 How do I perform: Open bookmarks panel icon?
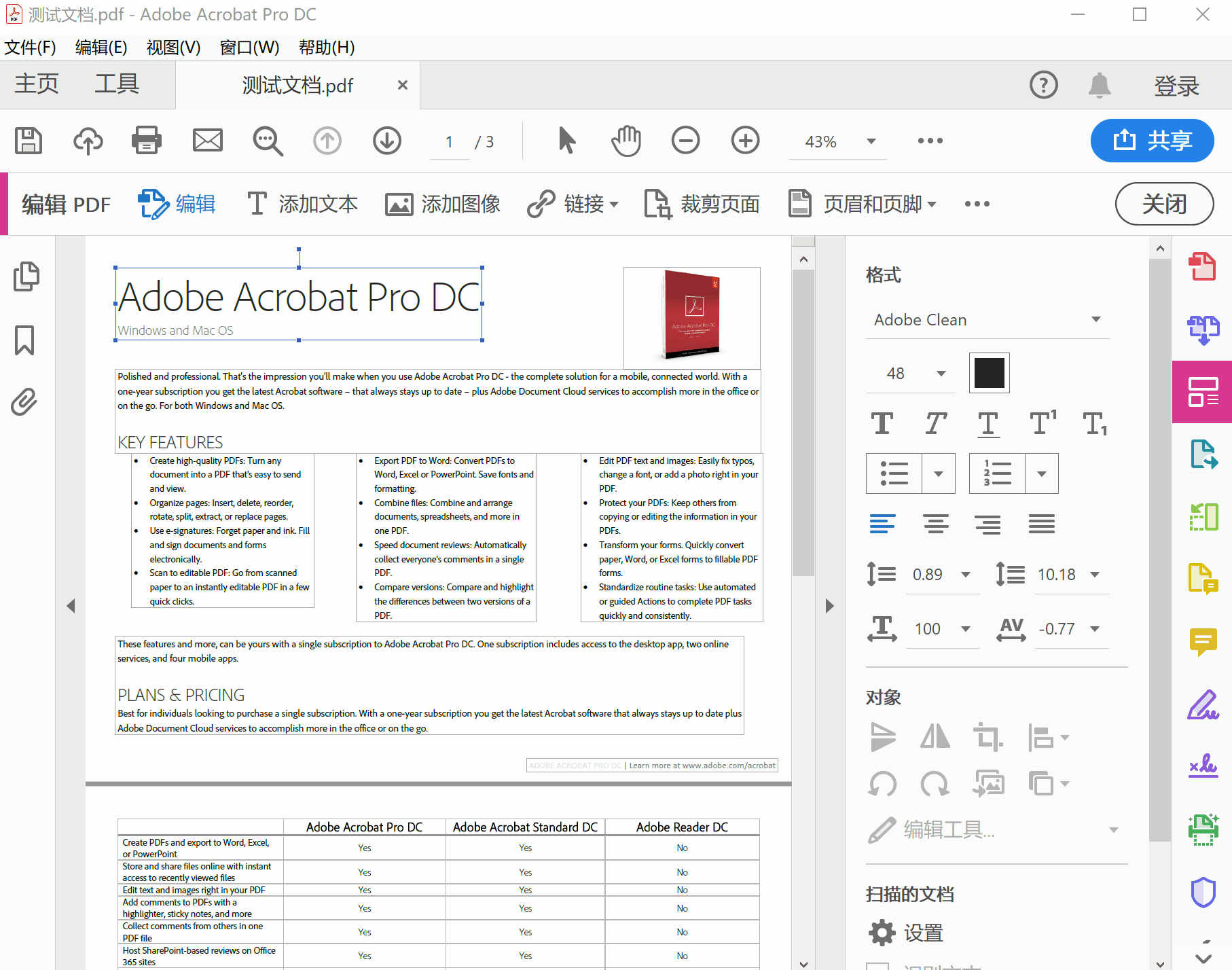pyautogui.click(x=24, y=340)
